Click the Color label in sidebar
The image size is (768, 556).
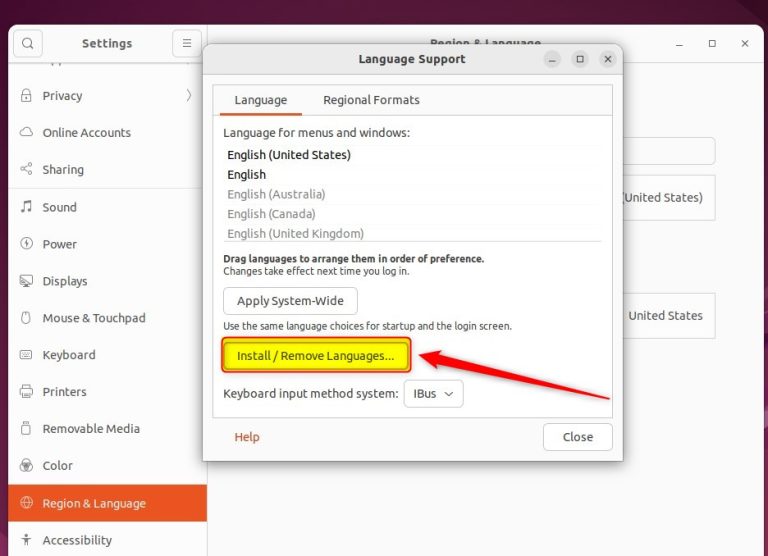[x=57, y=465]
